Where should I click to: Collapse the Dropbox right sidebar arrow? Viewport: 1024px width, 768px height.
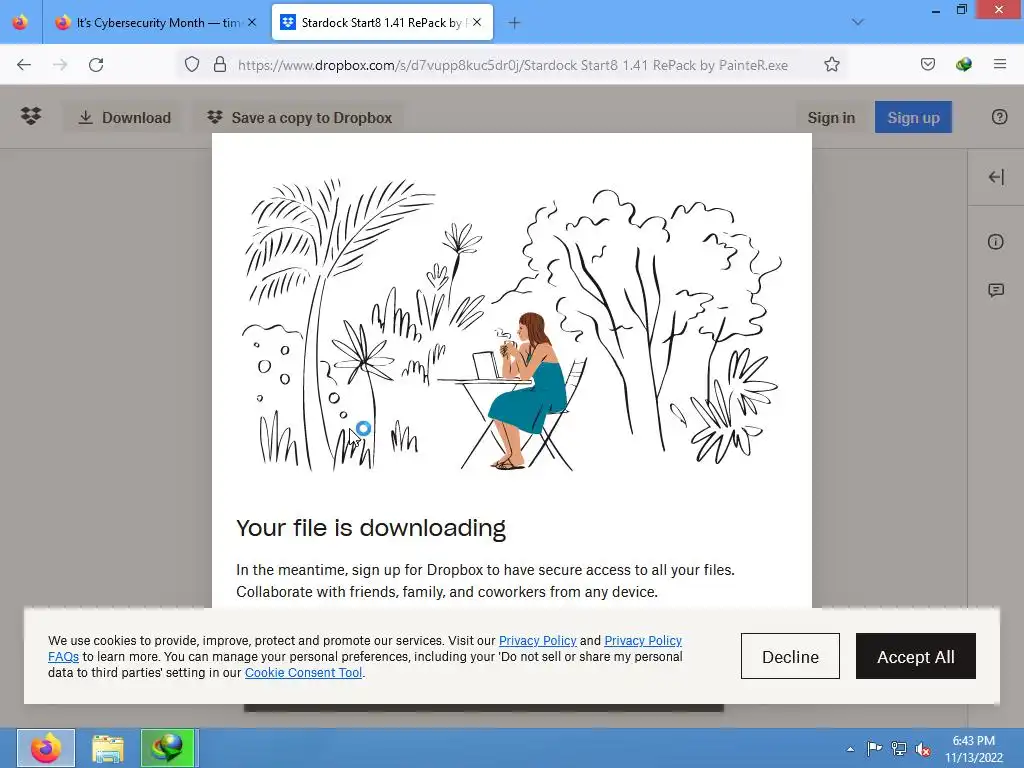click(x=996, y=177)
